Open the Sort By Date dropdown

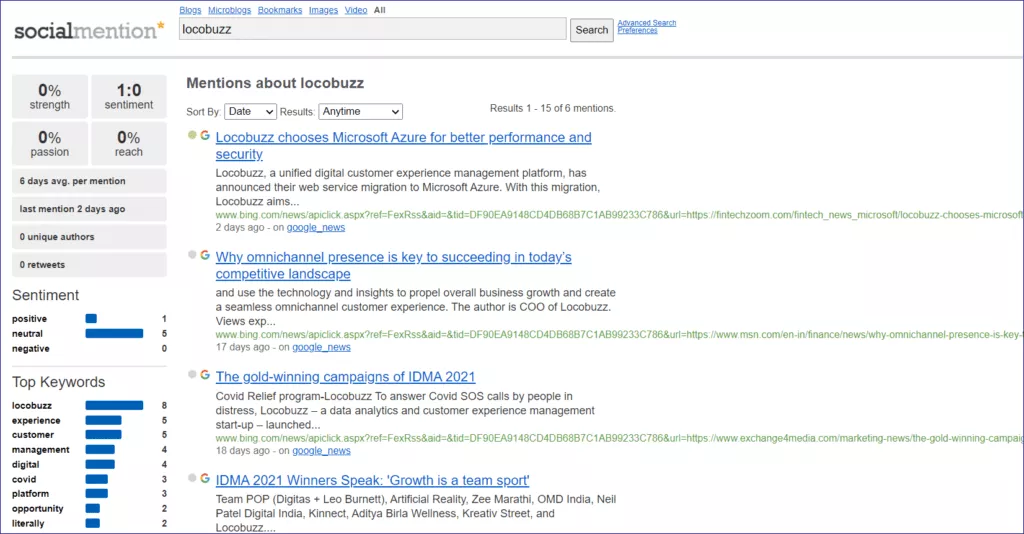250,112
